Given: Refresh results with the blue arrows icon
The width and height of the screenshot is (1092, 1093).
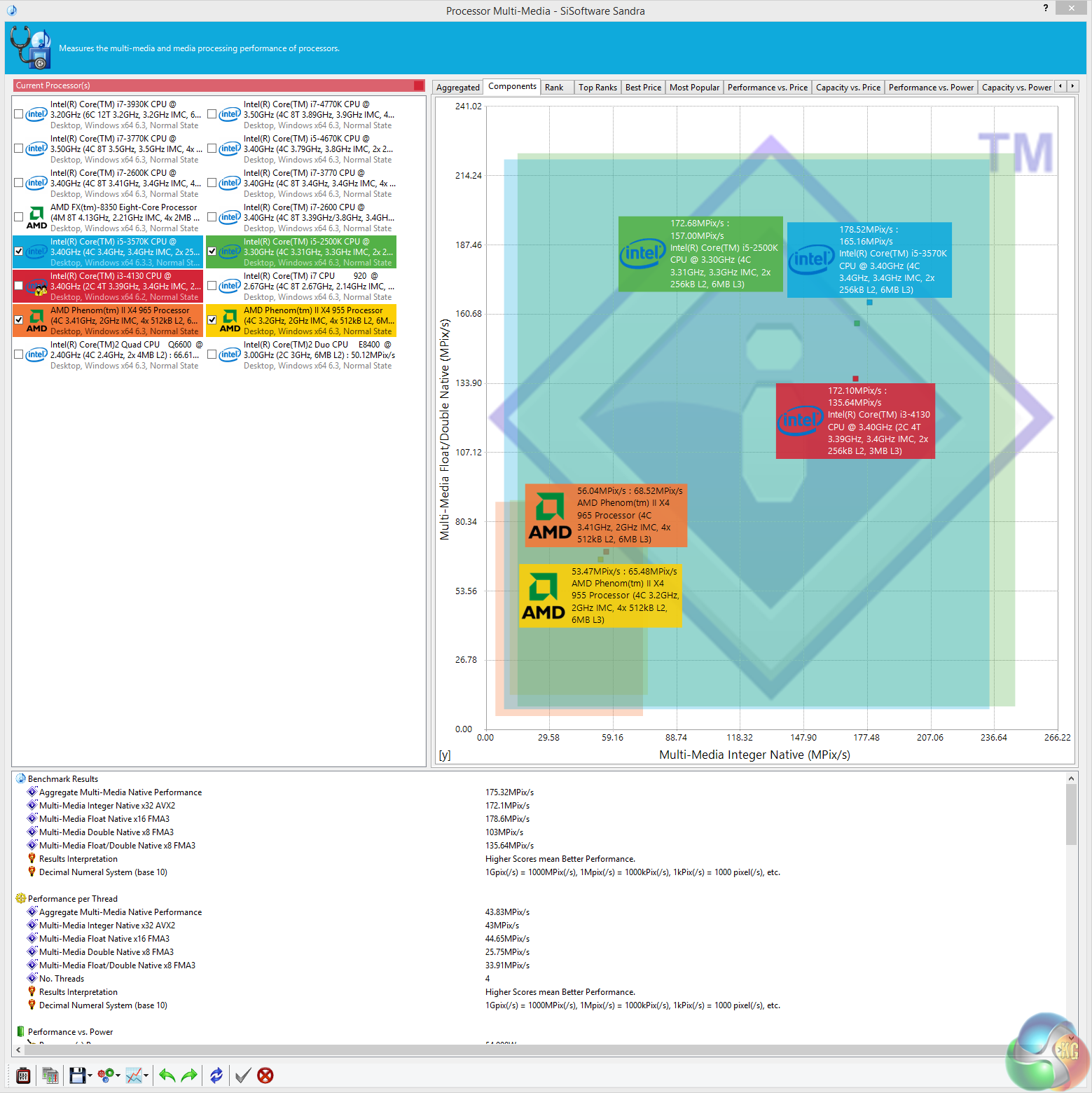Looking at the screenshot, I should 216,1075.
